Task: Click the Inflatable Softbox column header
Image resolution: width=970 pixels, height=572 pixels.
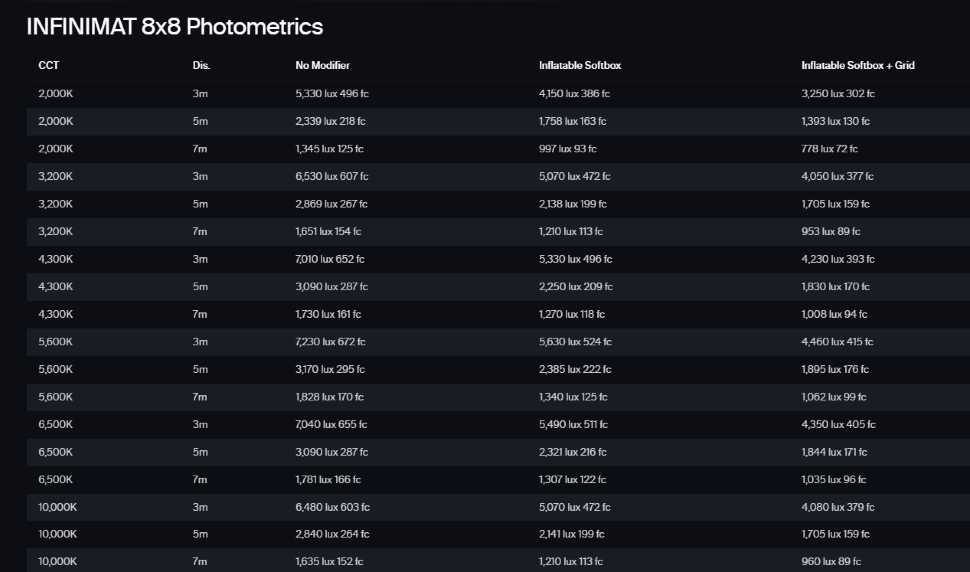Action: (x=580, y=66)
